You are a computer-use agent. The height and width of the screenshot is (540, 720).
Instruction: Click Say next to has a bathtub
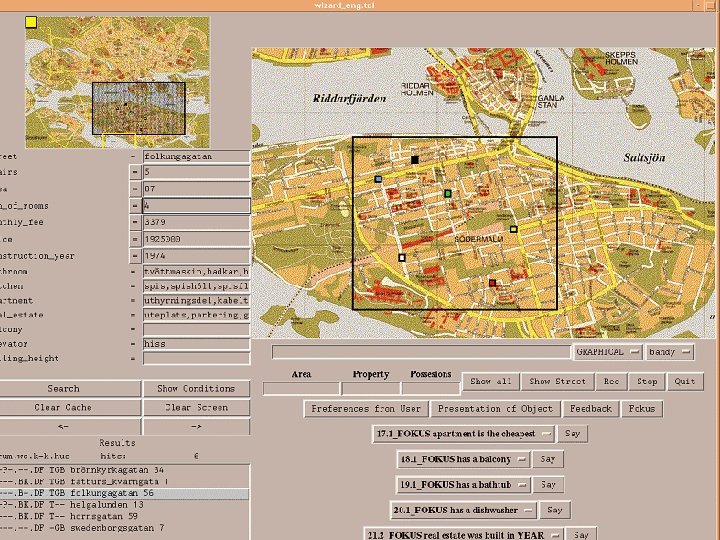(x=548, y=484)
